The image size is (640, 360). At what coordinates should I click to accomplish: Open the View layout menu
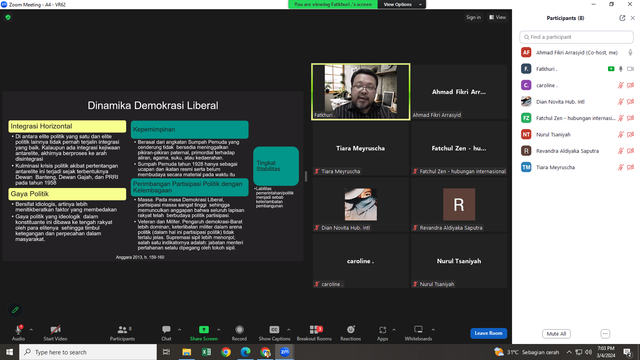(498, 18)
